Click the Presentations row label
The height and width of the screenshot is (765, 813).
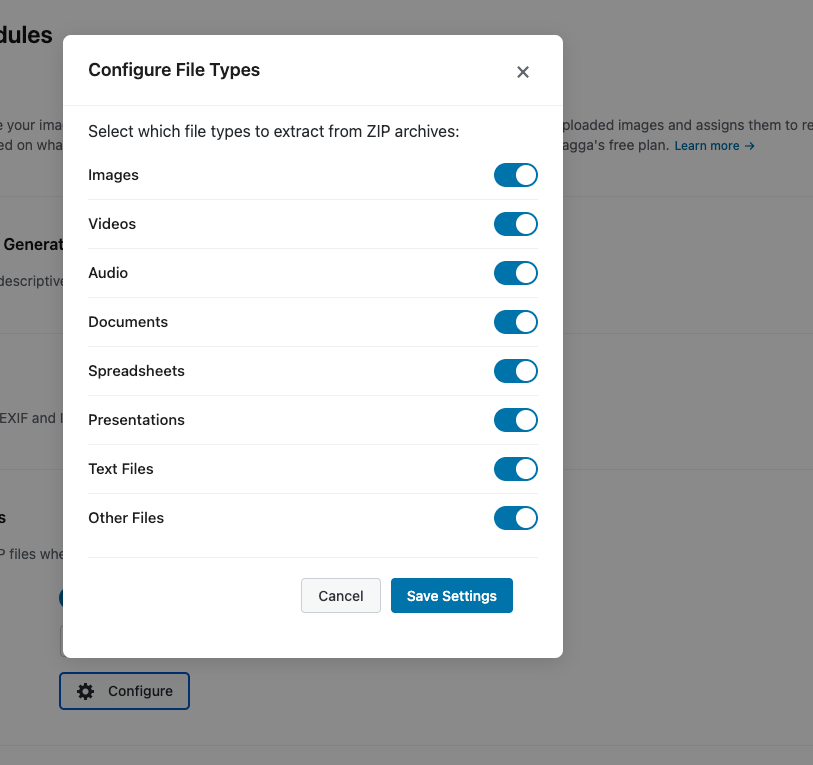[x=136, y=420]
